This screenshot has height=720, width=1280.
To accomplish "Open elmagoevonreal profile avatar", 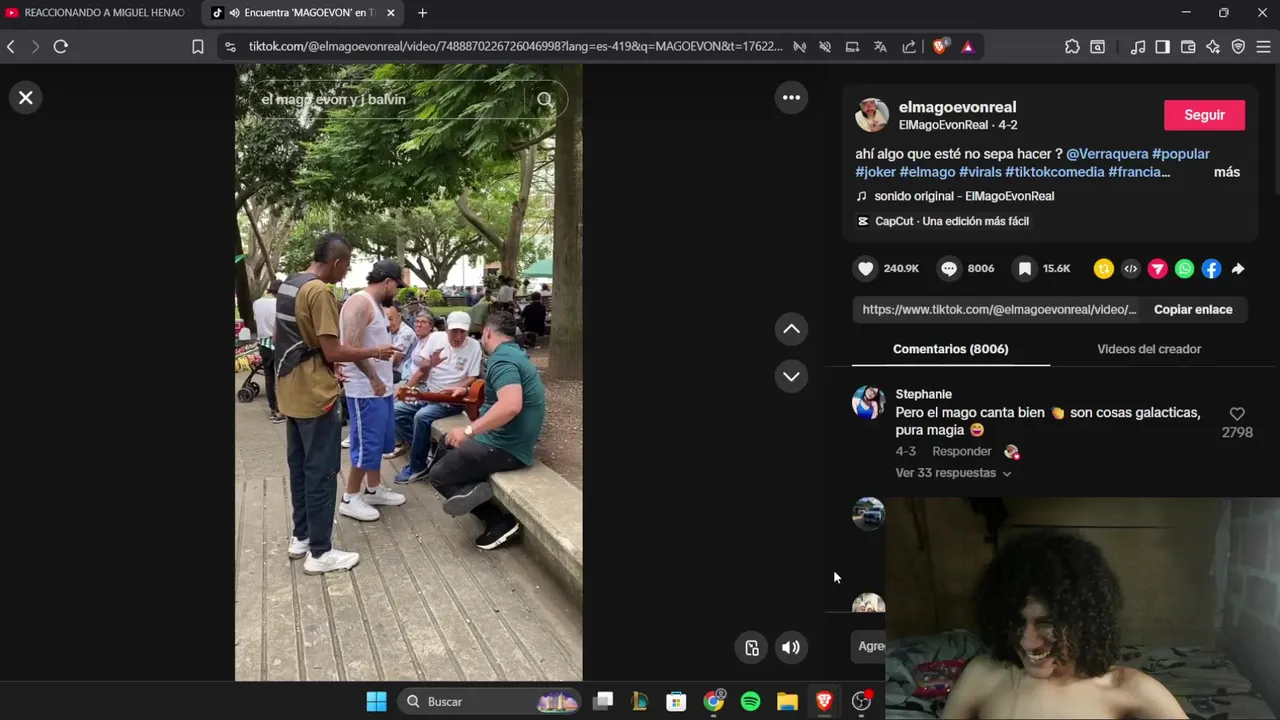I will click(872, 115).
